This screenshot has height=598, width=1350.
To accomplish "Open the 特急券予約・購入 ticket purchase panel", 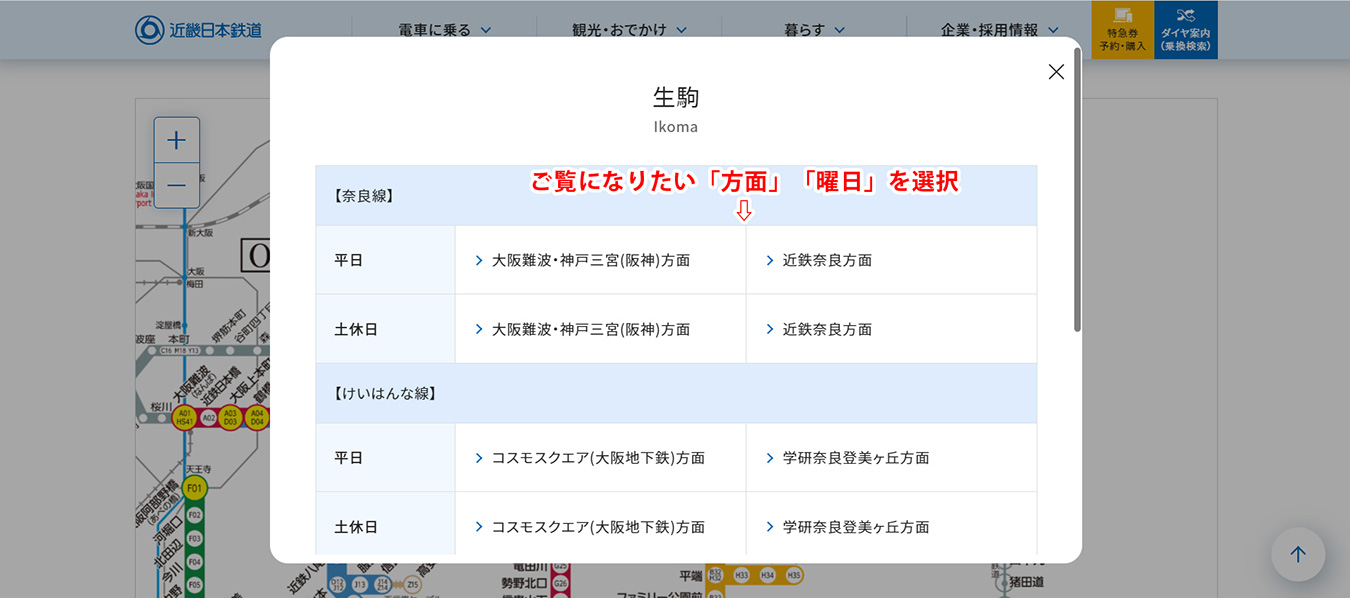I will tap(1122, 30).
